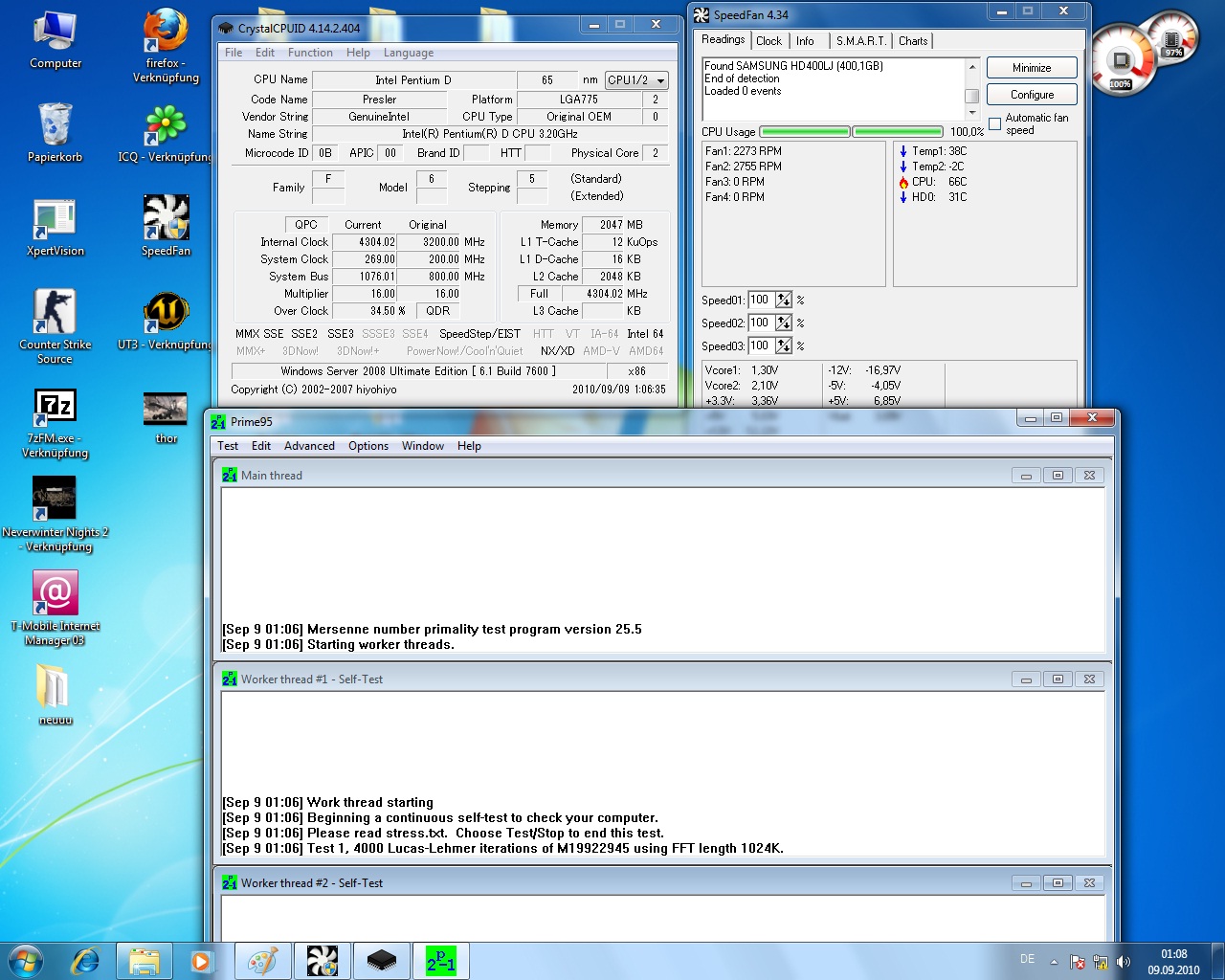
Task: Select the Readings tab in SpeedFan
Action: coord(723,39)
